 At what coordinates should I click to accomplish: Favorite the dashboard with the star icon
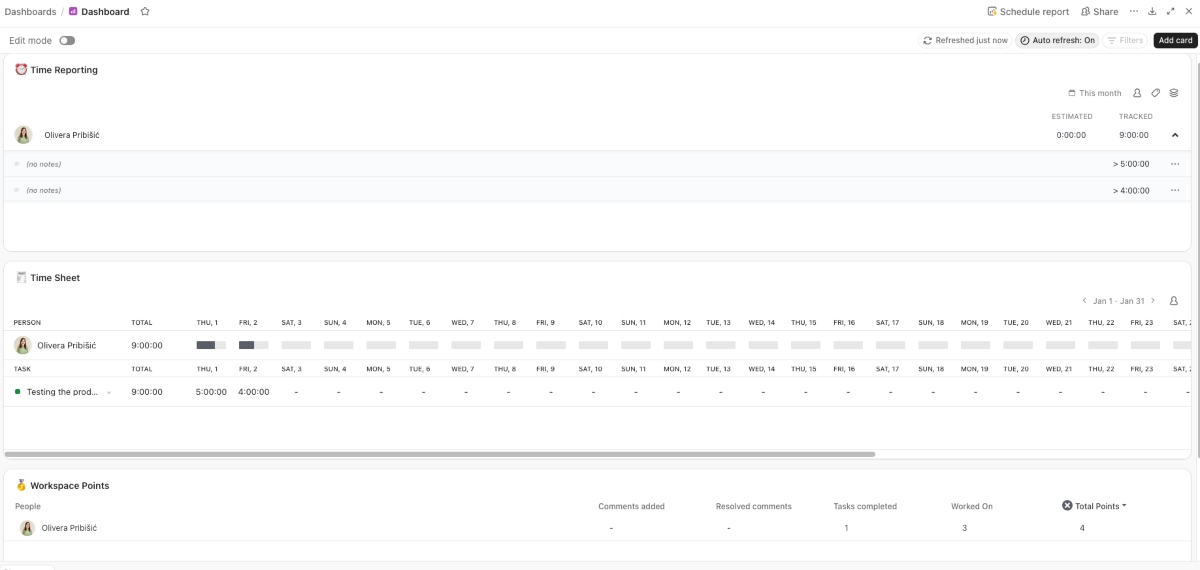145,12
